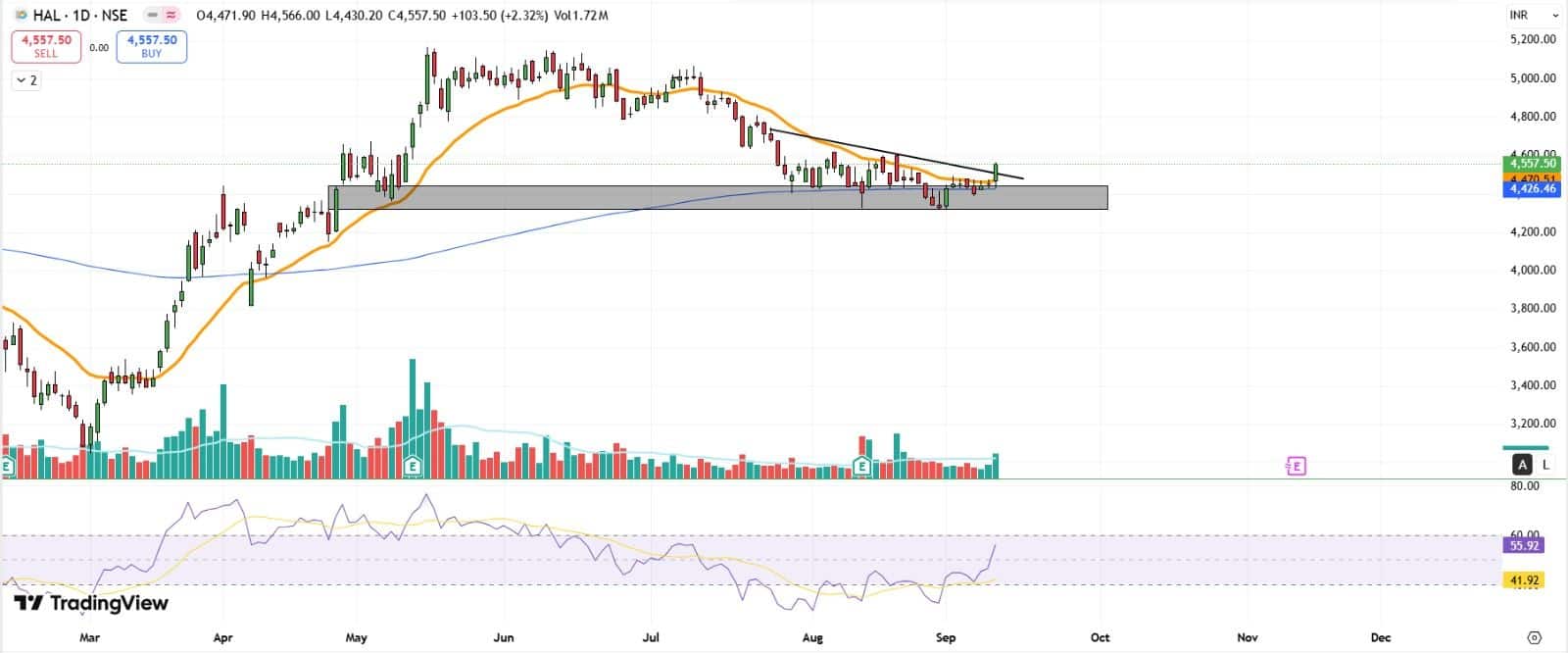The image size is (1568, 653).
Task: Click the TradingView logo watermark
Action: pos(91,603)
